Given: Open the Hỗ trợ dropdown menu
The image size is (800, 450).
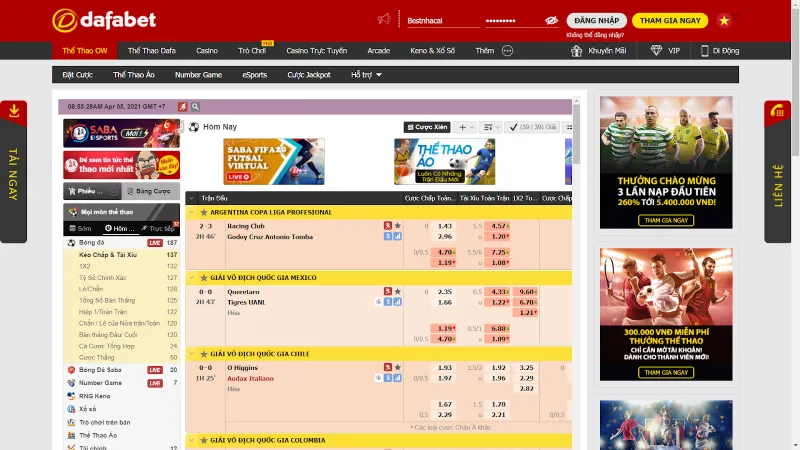Looking at the screenshot, I should [x=366, y=74].
